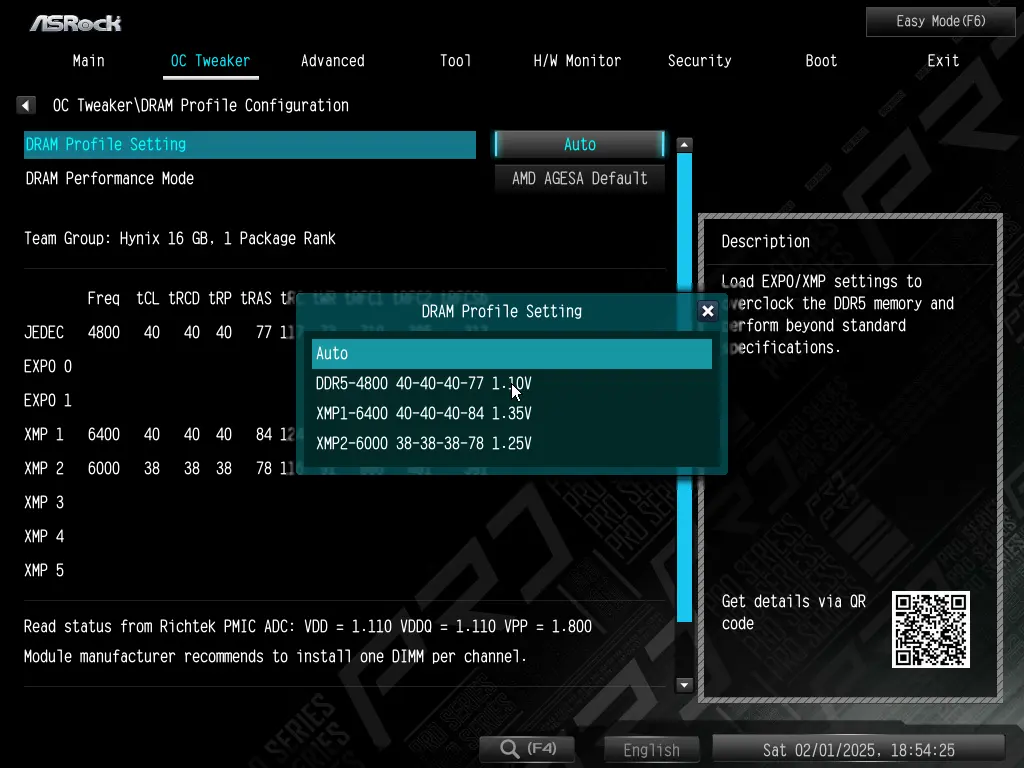Switch to the Security tab

699,61
